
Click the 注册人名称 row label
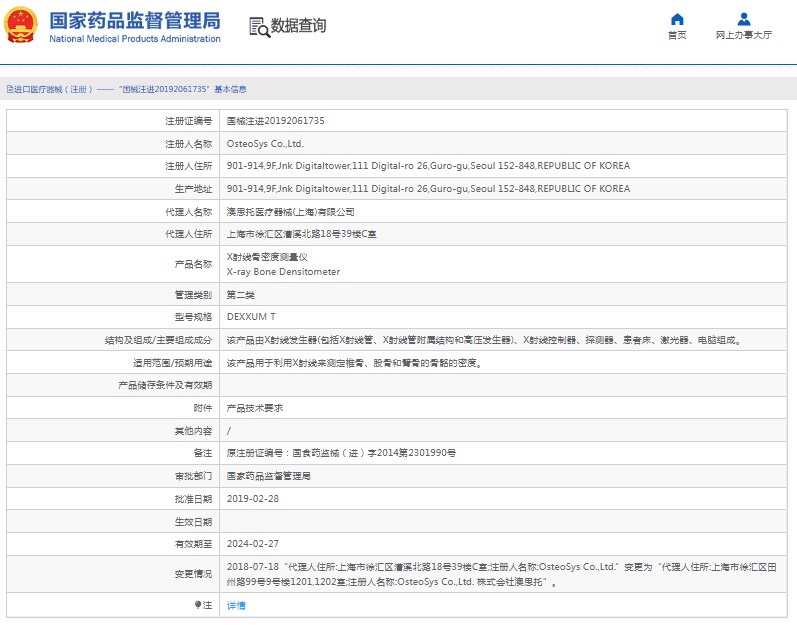pos(189,144)
